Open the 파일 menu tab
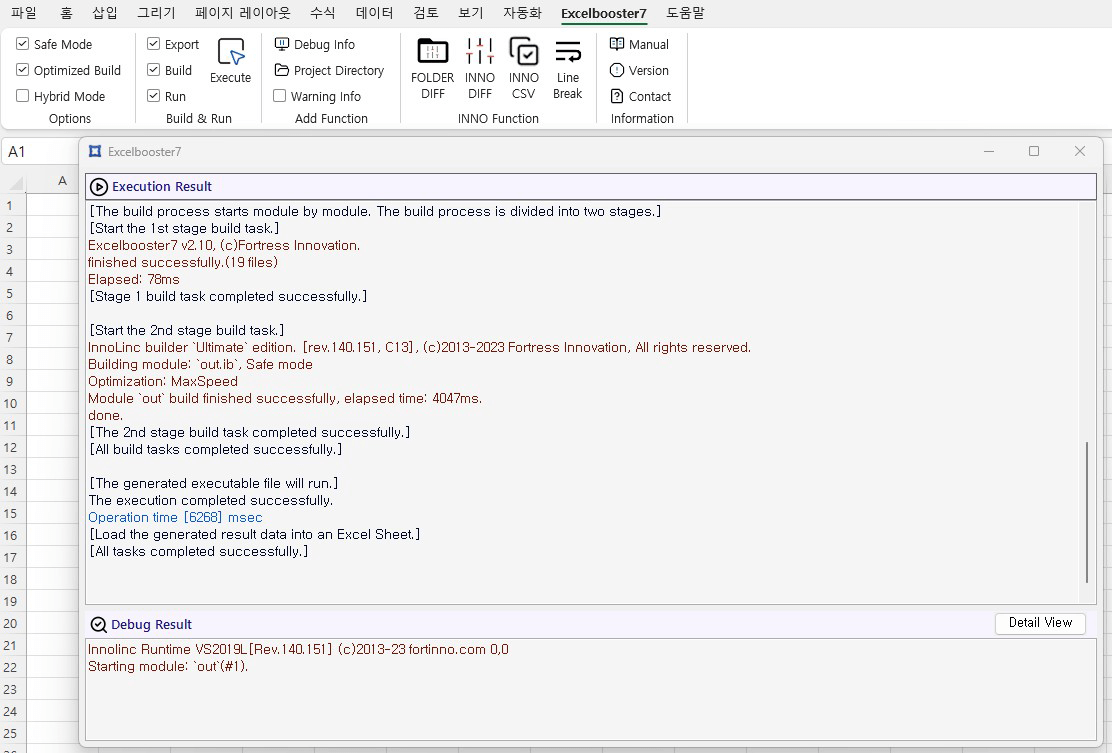1112x753 pixels. point(23,13)
